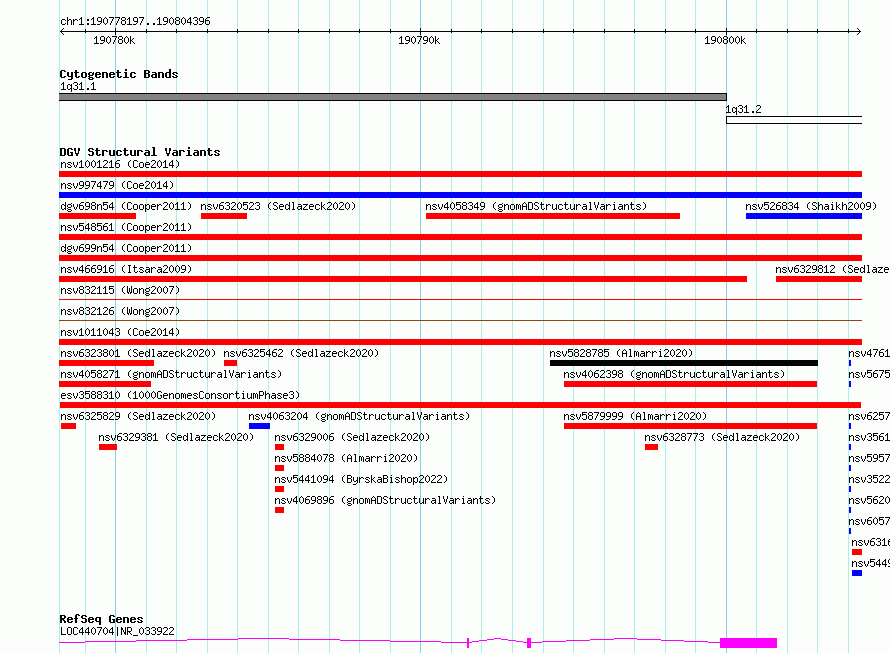Click blue nsv4063204 gnomAD variant bar
Screen dimensions: 890x653
click(x=259, y=426)
